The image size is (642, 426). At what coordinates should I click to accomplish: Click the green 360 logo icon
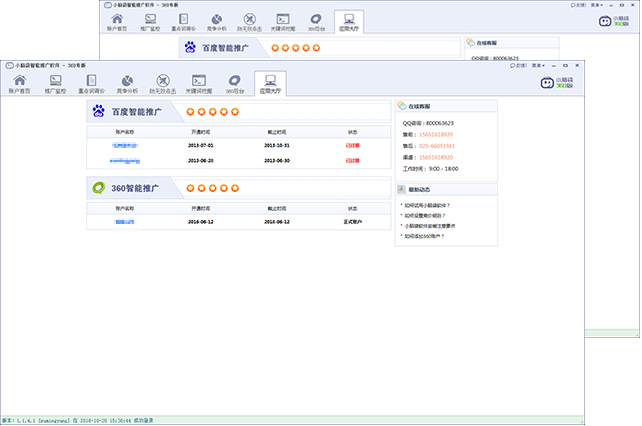99,186
